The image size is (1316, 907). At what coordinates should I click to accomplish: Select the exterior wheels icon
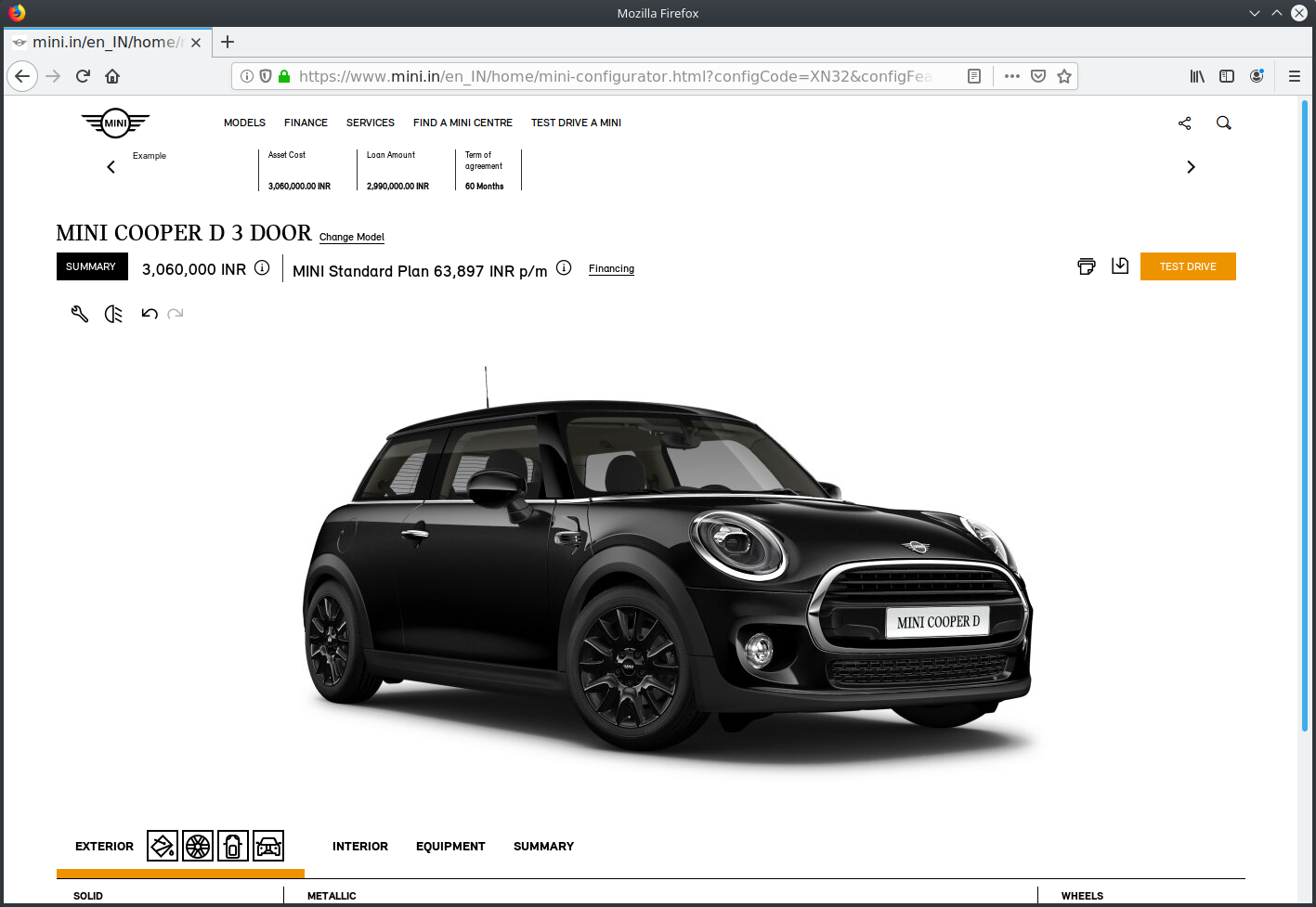(198, 846)
